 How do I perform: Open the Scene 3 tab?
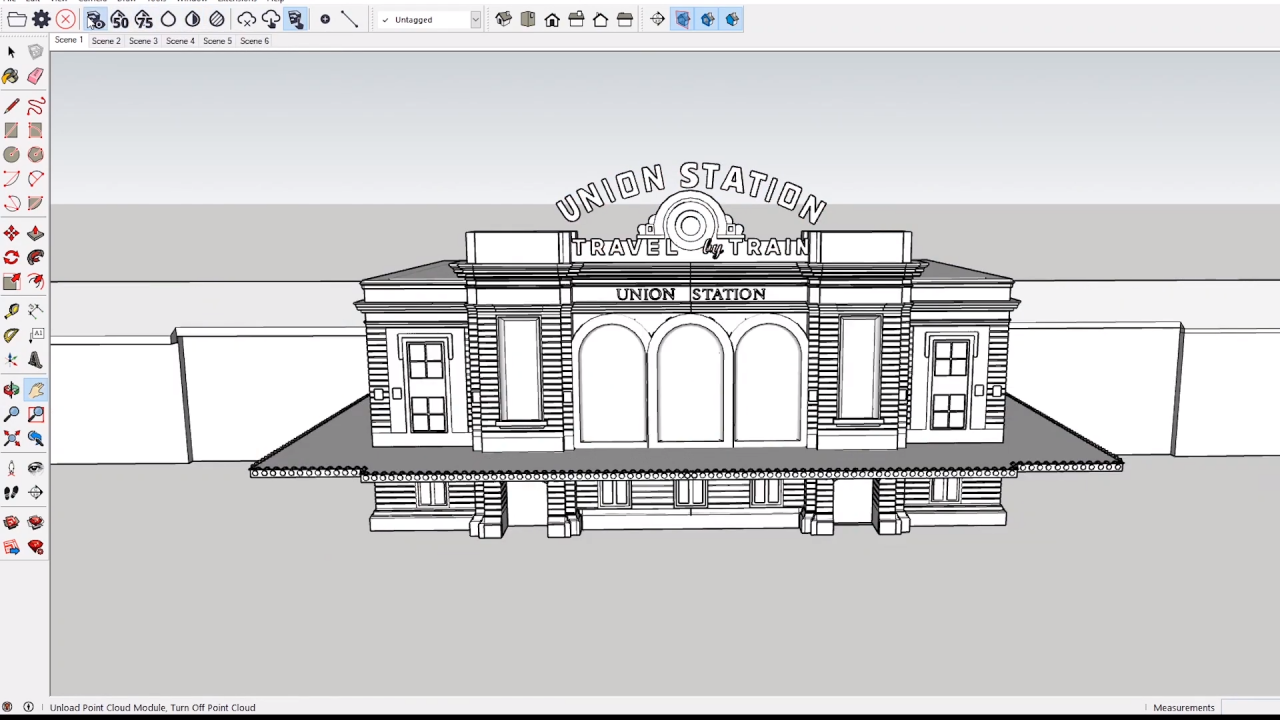tap(143, 41)
